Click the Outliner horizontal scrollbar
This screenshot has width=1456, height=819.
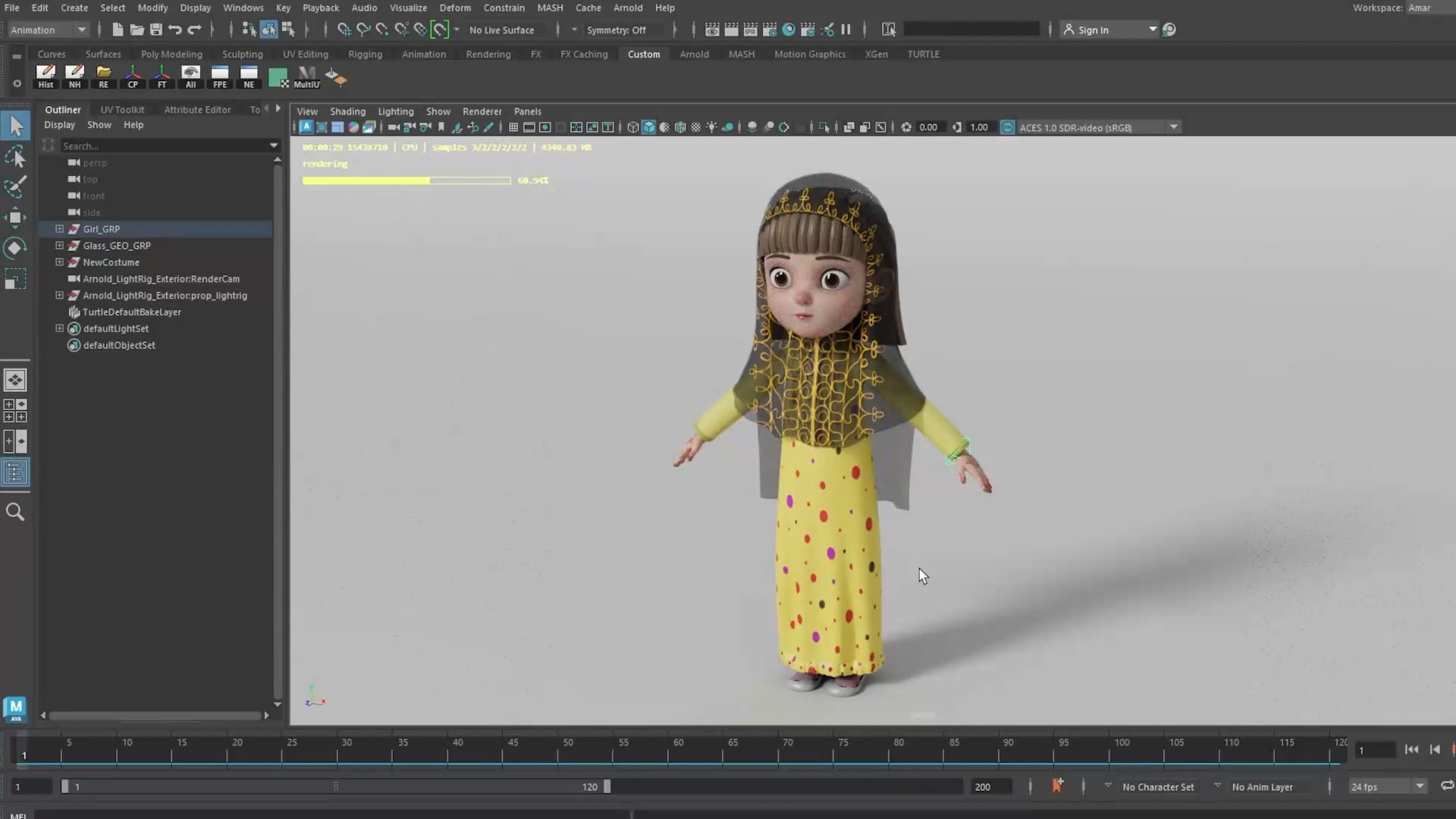pyautogui.click(x=155, y=715)
